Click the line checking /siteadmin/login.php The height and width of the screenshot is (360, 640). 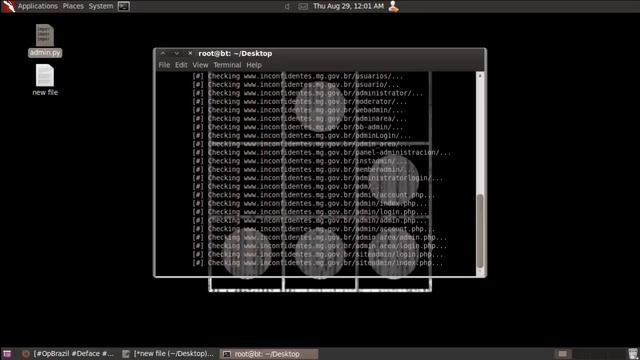click(x=318, y=254)
